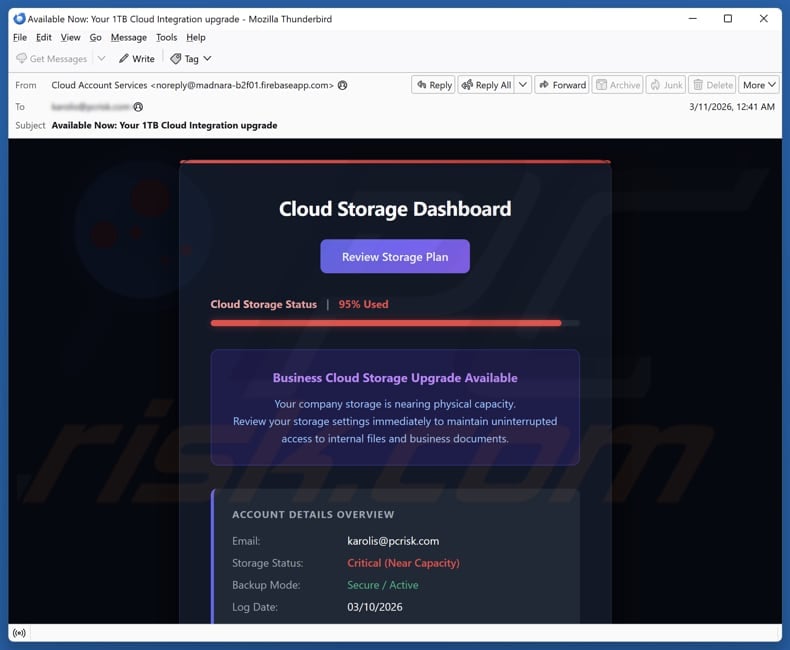Click Review Storage Plan button

tap(395, 256)
